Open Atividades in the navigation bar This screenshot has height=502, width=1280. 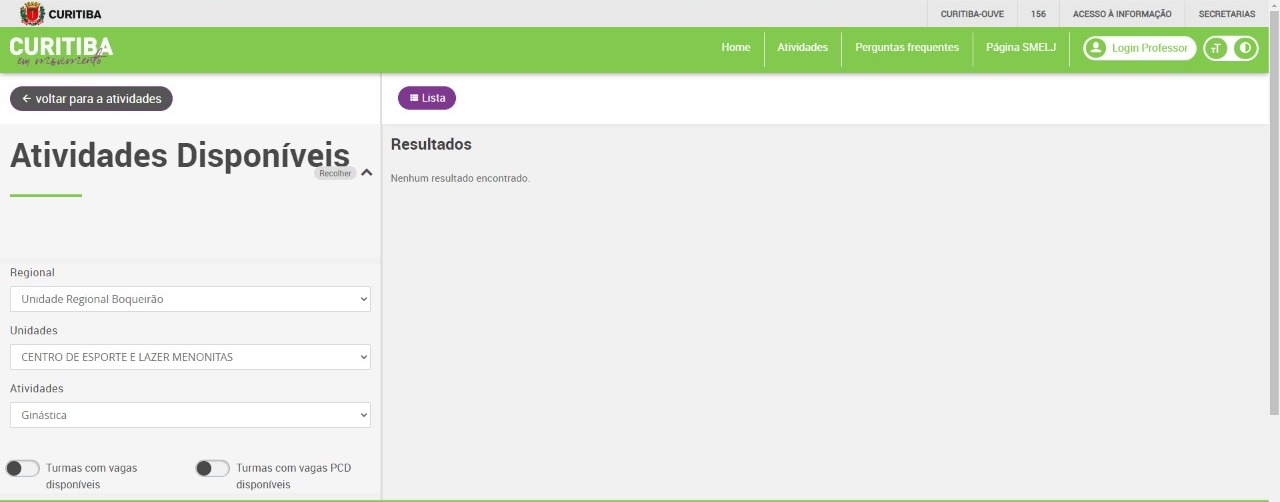(x=803, y=48)
